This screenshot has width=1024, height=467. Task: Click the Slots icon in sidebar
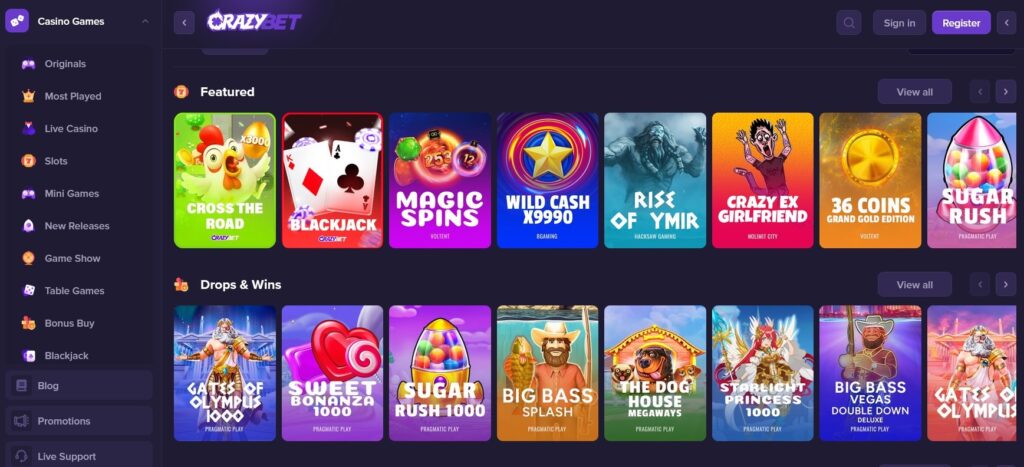(x=28, y=161)
